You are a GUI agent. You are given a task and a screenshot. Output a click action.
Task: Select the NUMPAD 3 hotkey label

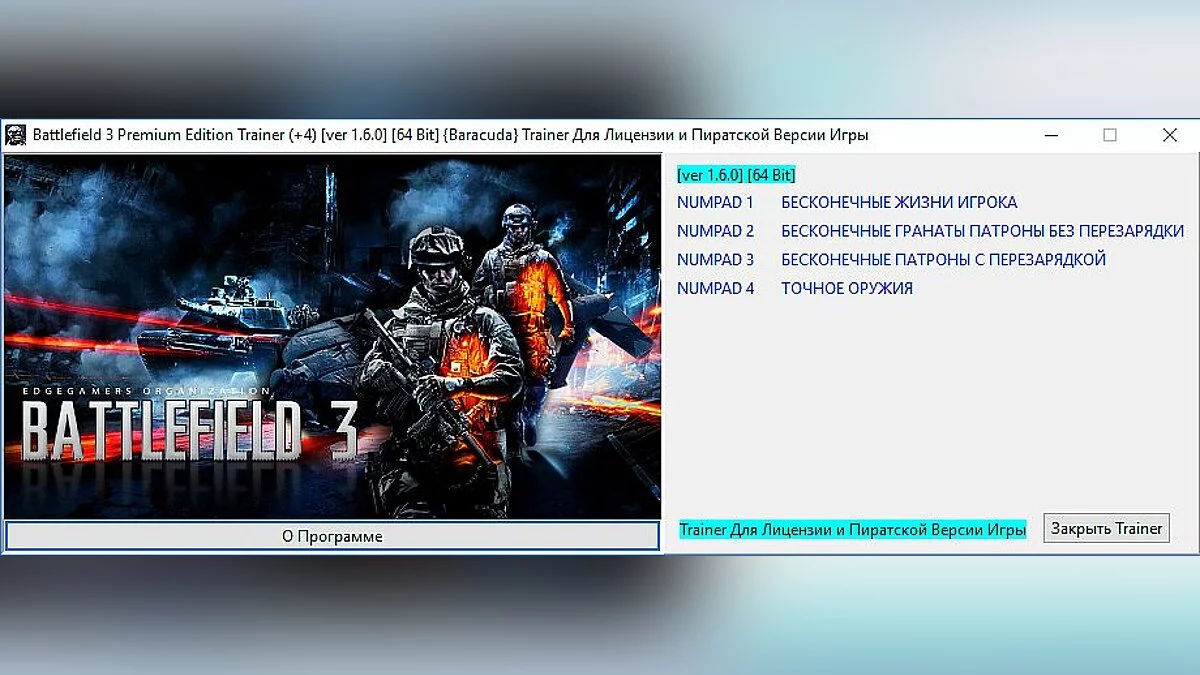[x=716, y=260]
